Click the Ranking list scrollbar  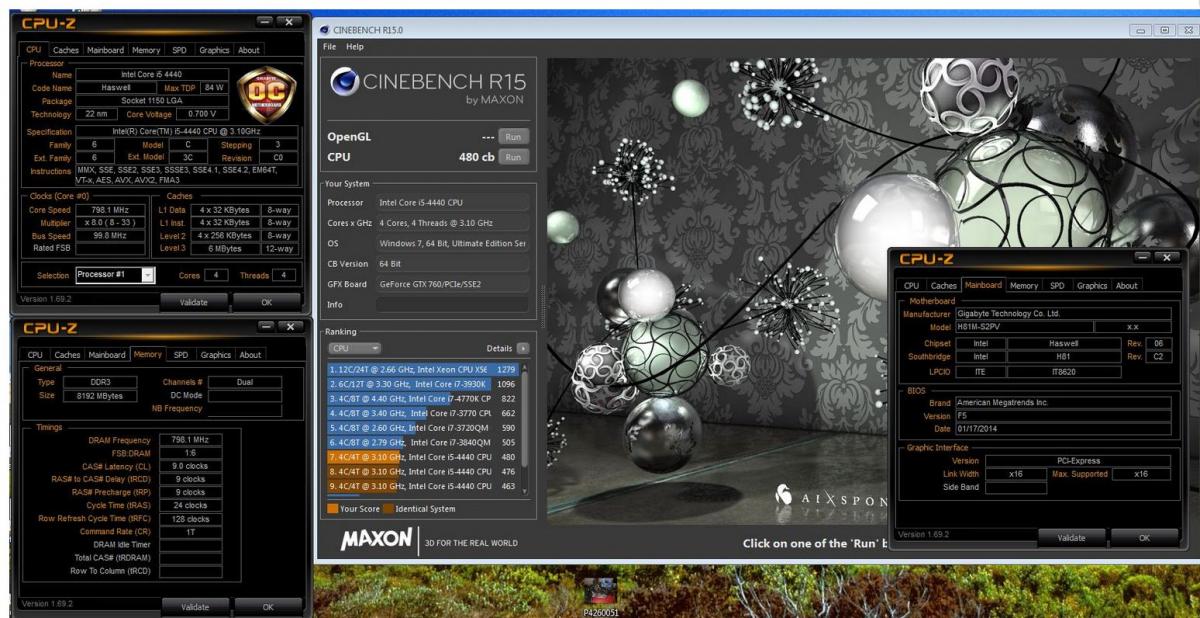(525, 430)
